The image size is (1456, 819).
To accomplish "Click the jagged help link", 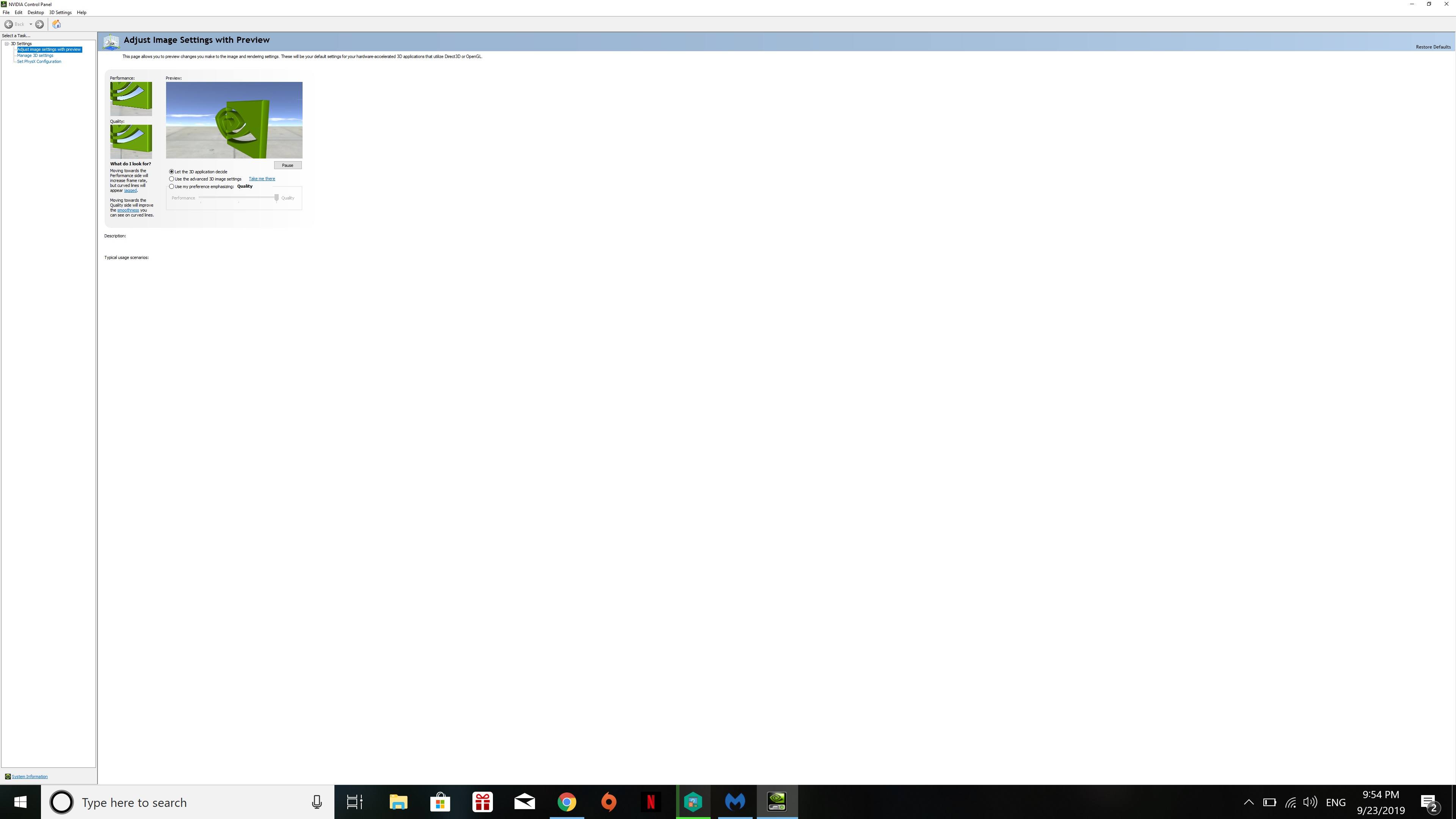I will point(130,190).
